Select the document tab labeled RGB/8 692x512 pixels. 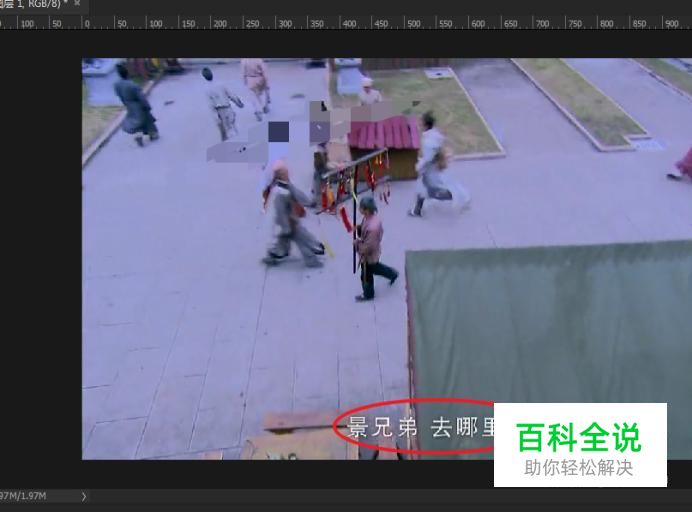coord(43,5)
